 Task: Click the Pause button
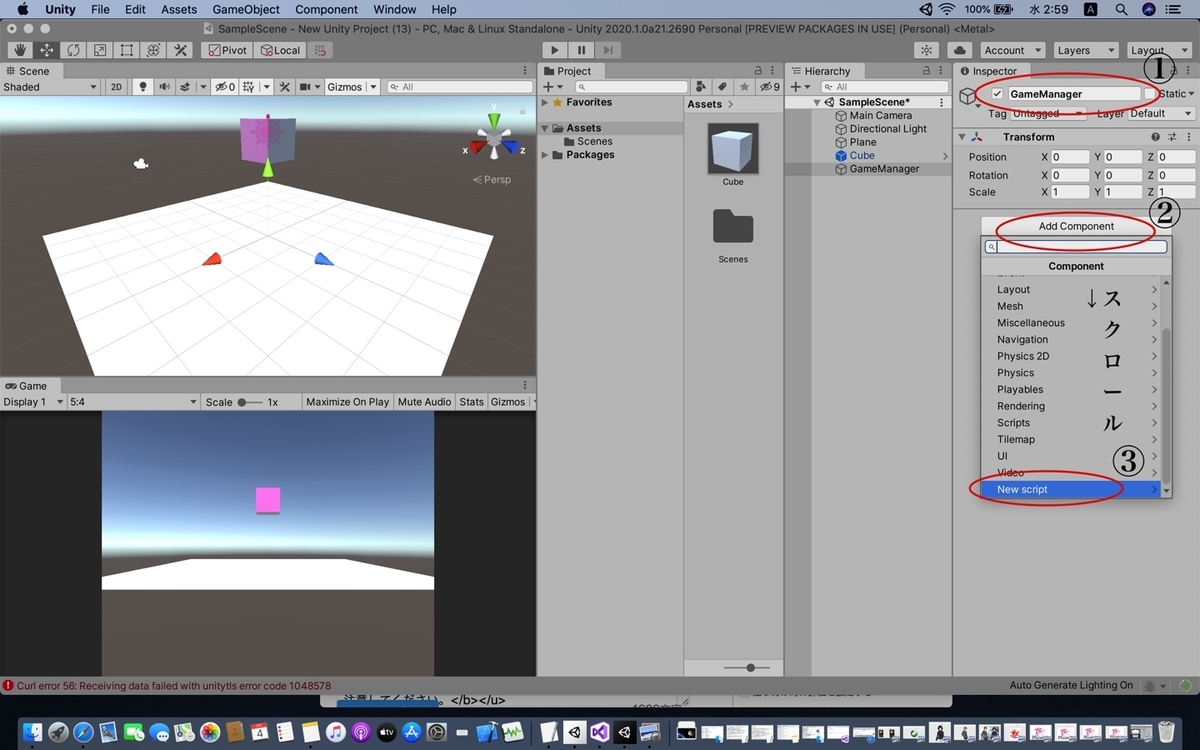point(581,50)
